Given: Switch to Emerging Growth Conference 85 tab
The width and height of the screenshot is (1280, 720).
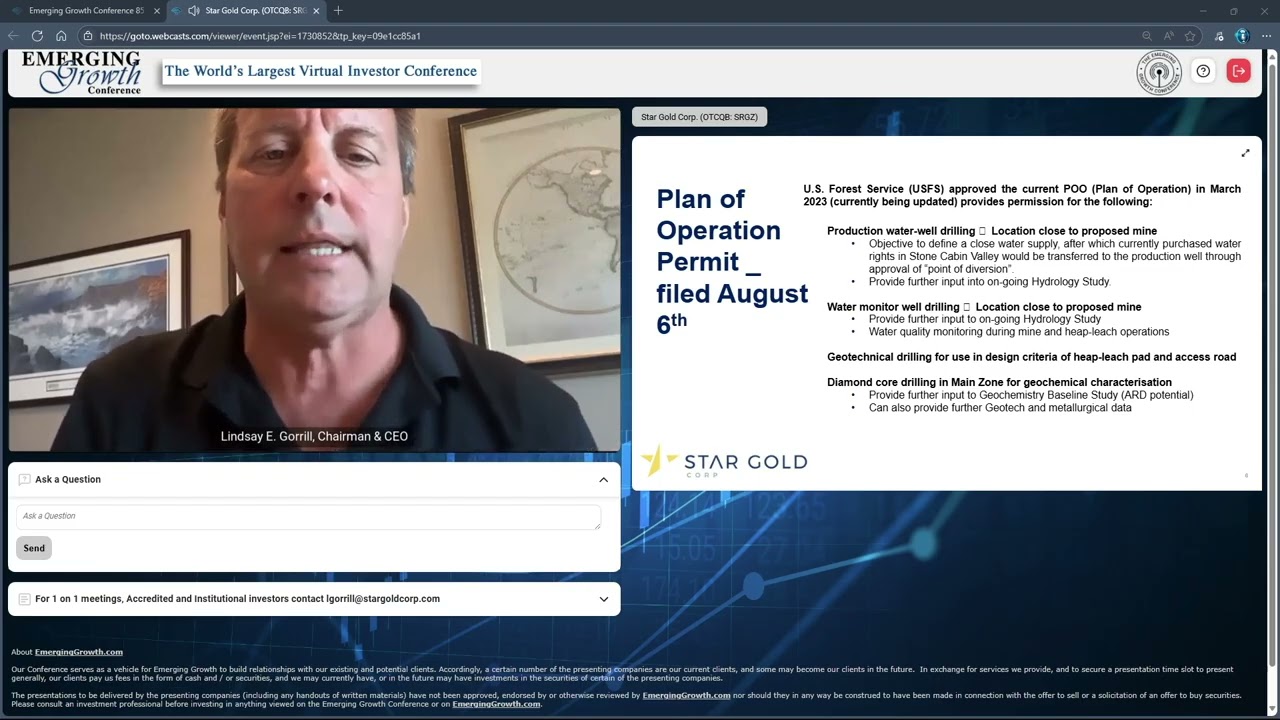Looking at the screenshot, I should [84, 11].
